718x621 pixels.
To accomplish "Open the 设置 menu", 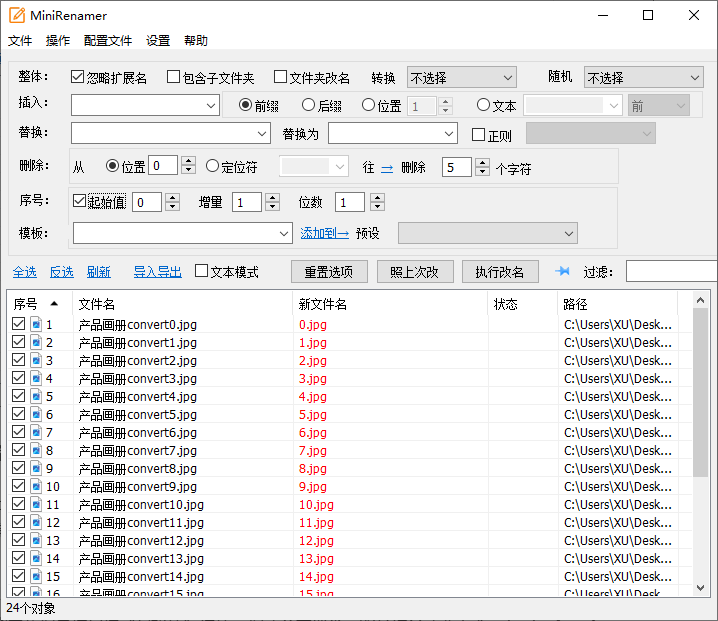I will 158,40.
